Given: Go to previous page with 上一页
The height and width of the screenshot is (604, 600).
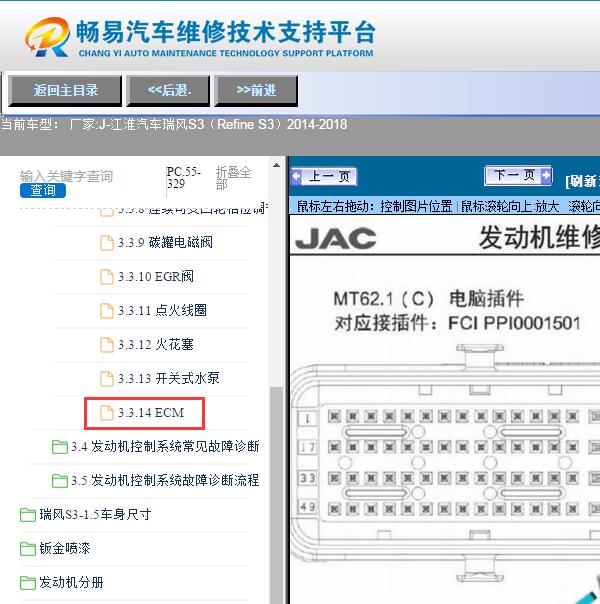Looking at the screenshot, I should 324,177.
